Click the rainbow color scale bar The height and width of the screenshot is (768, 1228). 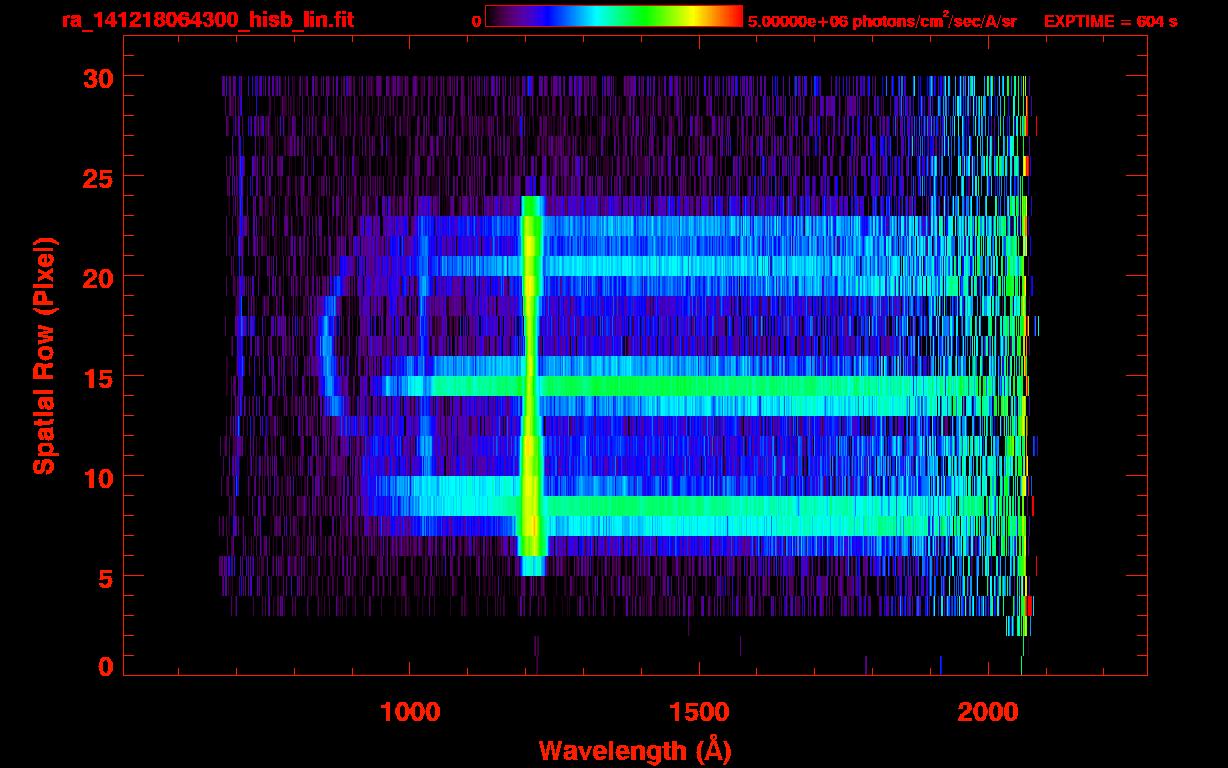[614, 16]
